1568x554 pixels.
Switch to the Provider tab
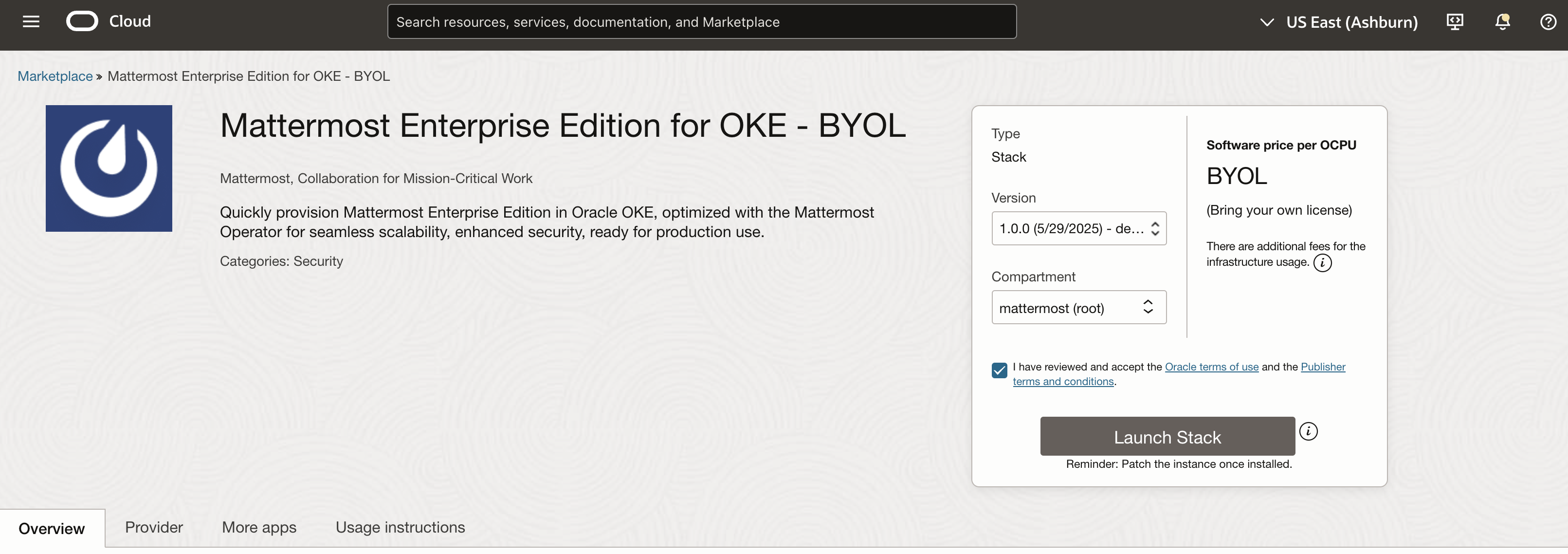(153, 527)
